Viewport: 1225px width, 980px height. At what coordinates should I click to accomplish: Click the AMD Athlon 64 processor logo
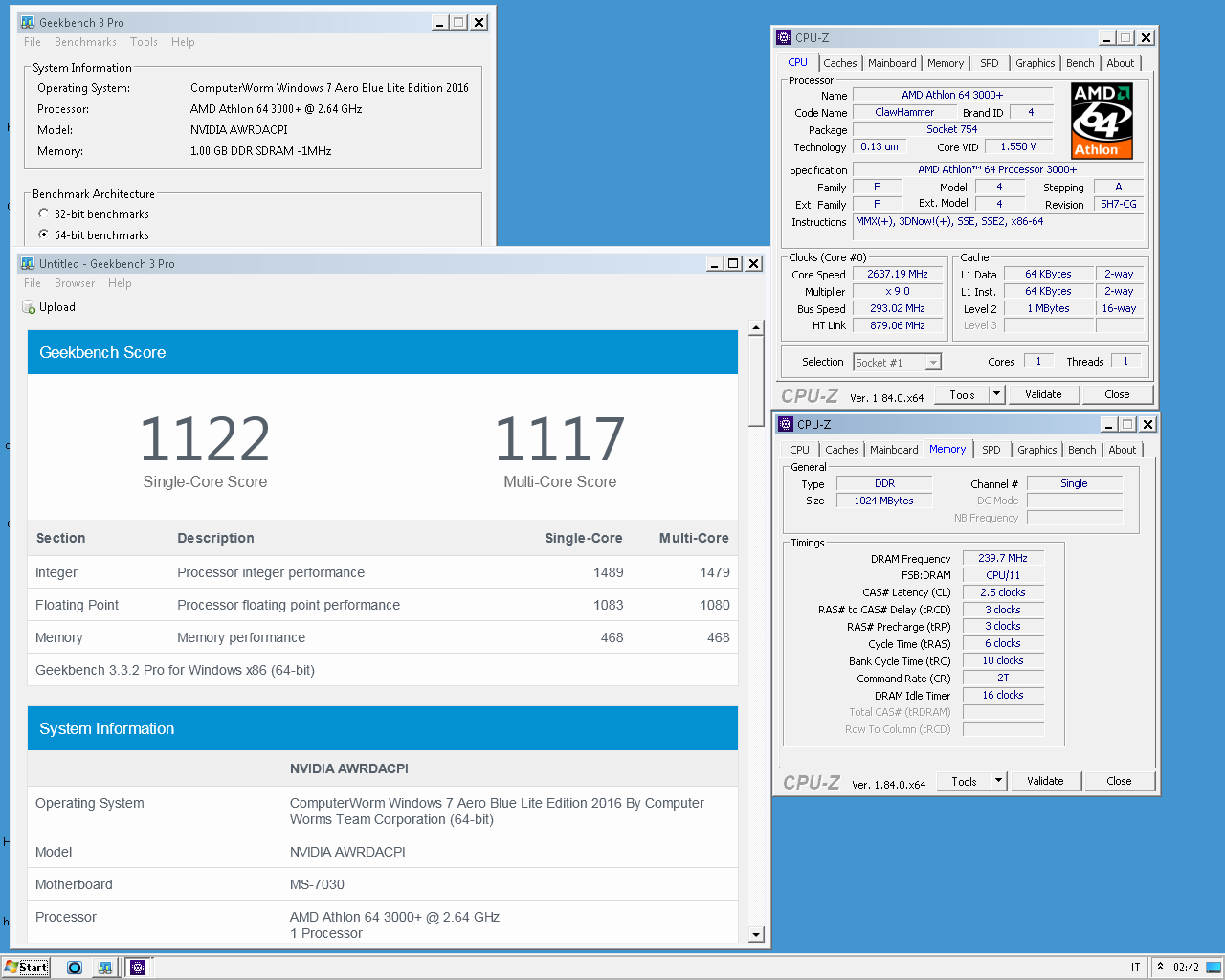(x=1102, y=122)
